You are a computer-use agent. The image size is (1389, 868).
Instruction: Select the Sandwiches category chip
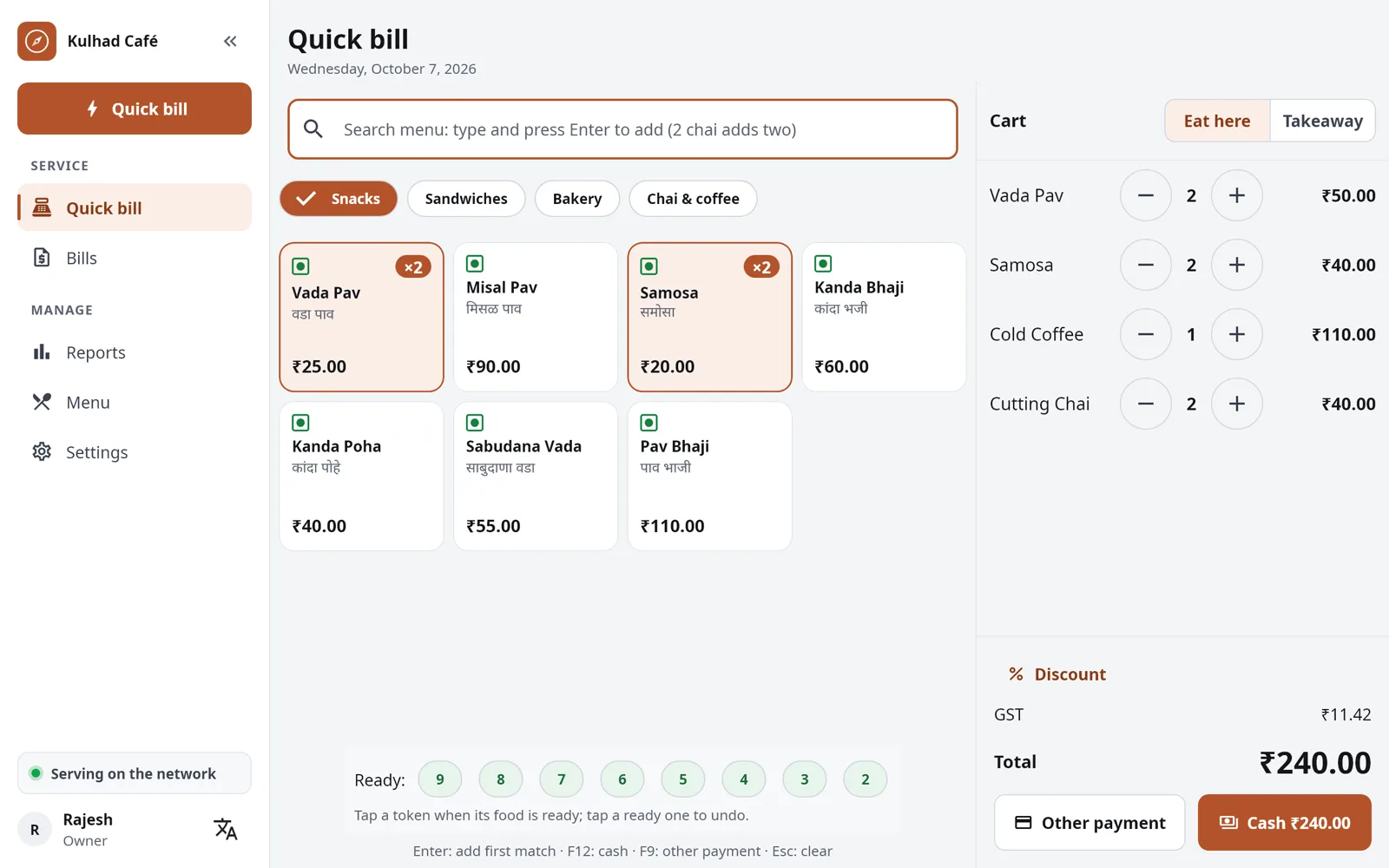coord(466,199)
